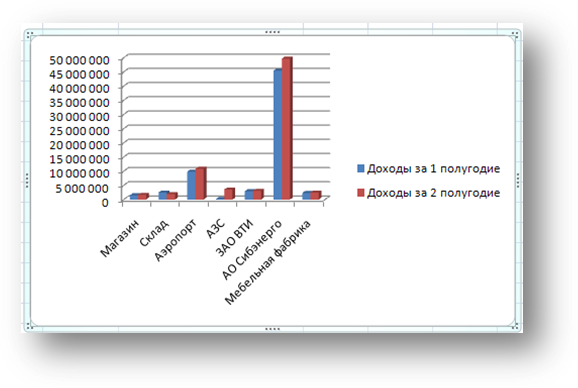This screenshot has width=578, height=388.
Task: Click the top-right corner chart handle
Action: click(515, 35)
